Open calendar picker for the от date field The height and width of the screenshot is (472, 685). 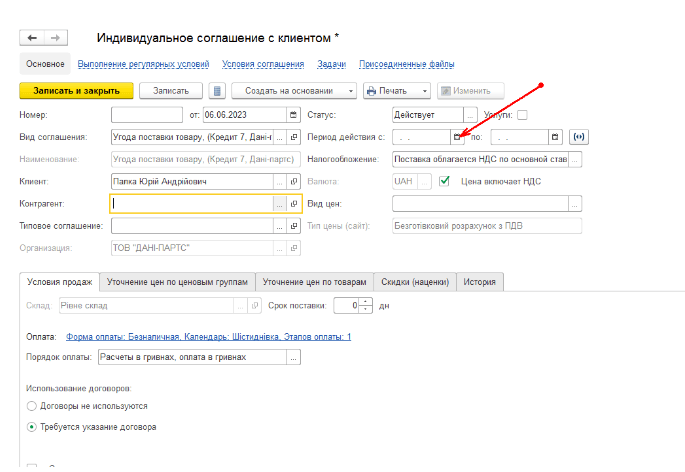[x=295, y=115]
